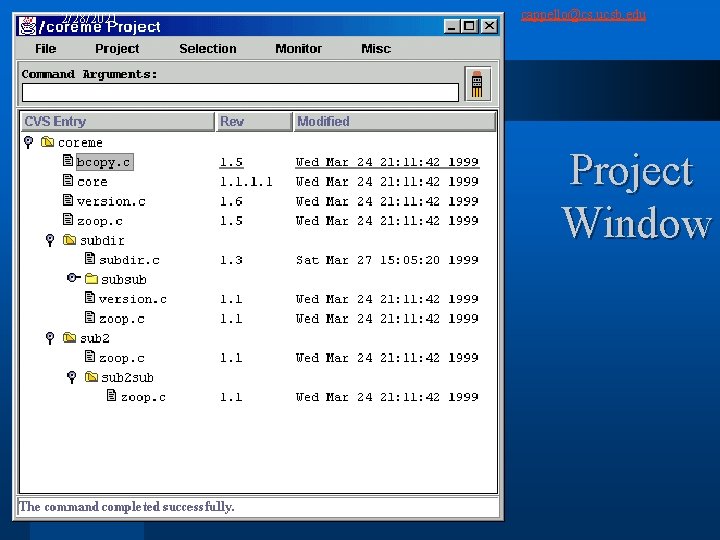The image size is (720, 540).
Task: Maximize the coreme Project window
Action: click(x=469, y=26)
